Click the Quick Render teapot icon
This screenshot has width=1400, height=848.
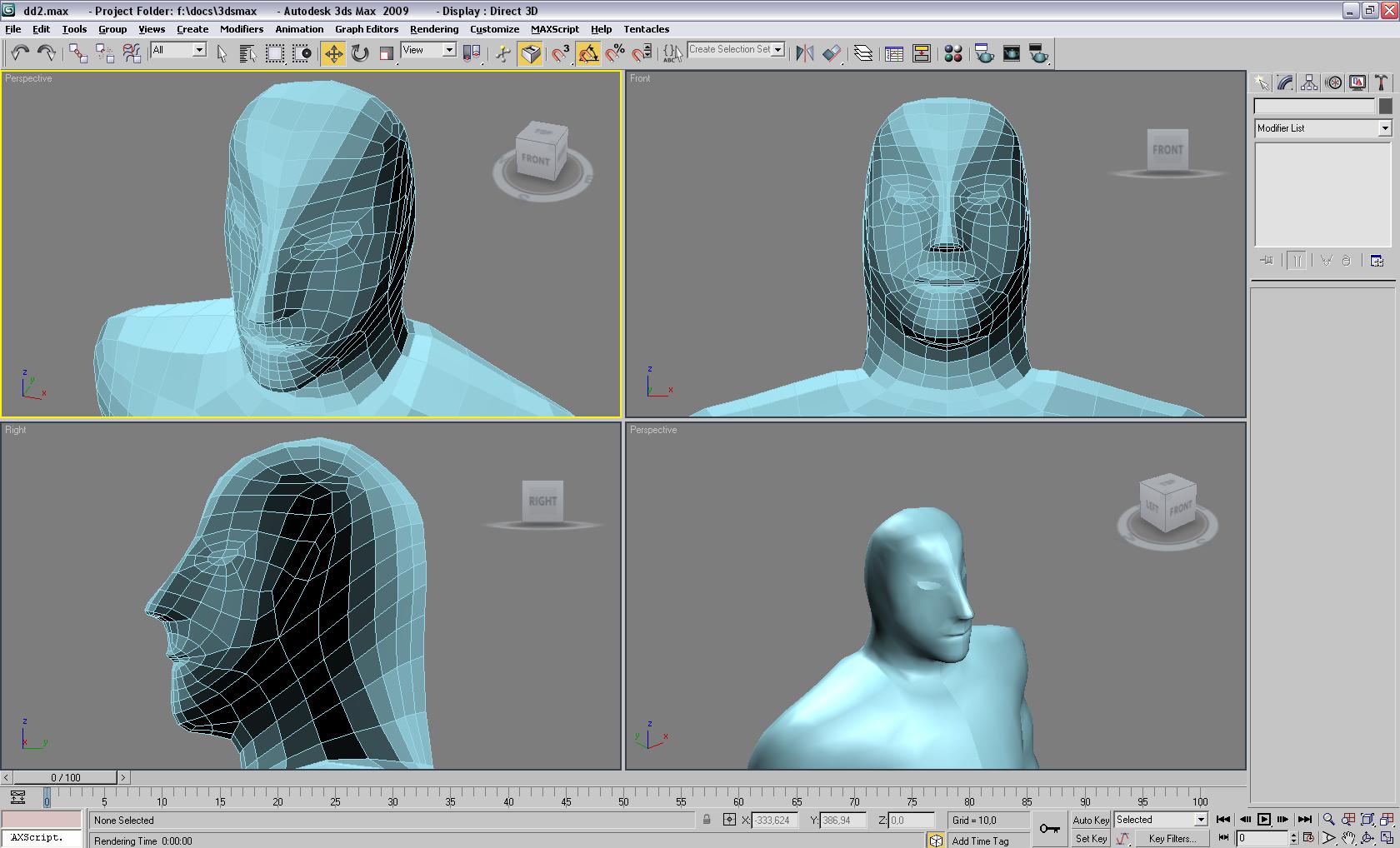1038,54
